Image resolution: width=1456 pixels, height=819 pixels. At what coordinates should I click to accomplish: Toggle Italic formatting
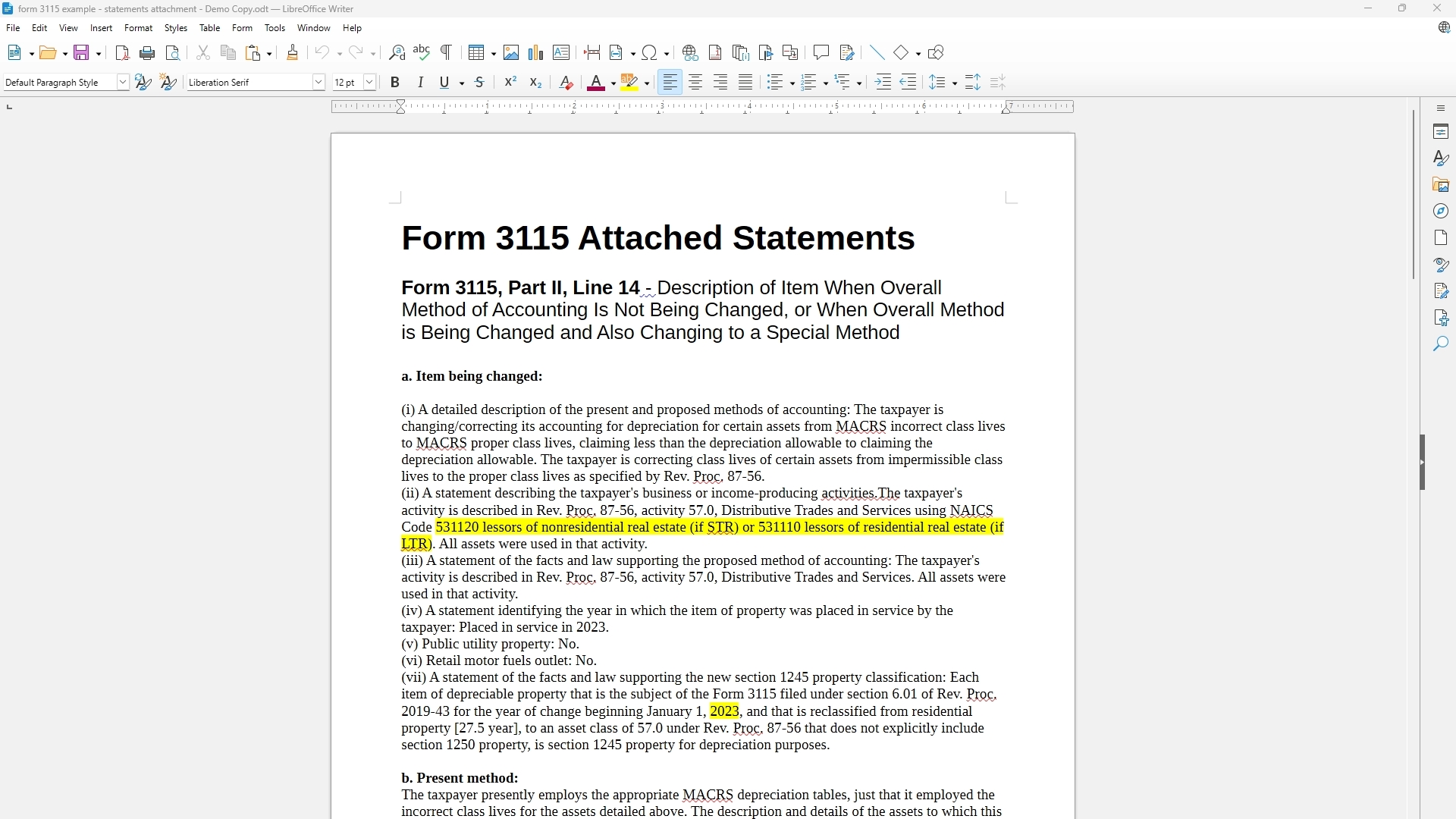(421, 83)
